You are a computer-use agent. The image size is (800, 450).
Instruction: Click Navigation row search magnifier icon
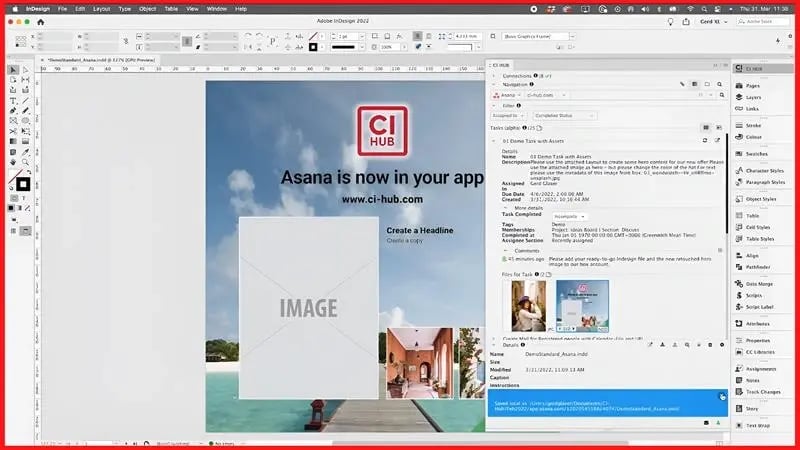tap(719, 84)
